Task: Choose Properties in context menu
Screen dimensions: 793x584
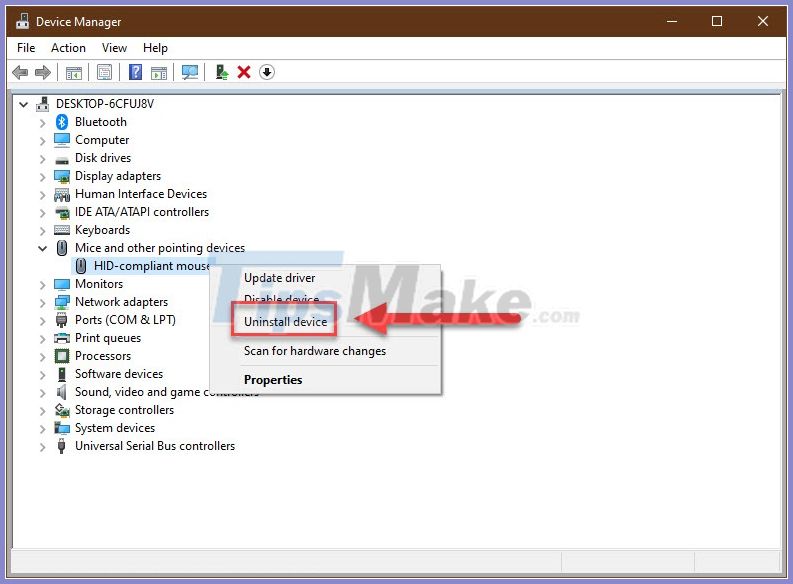Action: point(273,380)
